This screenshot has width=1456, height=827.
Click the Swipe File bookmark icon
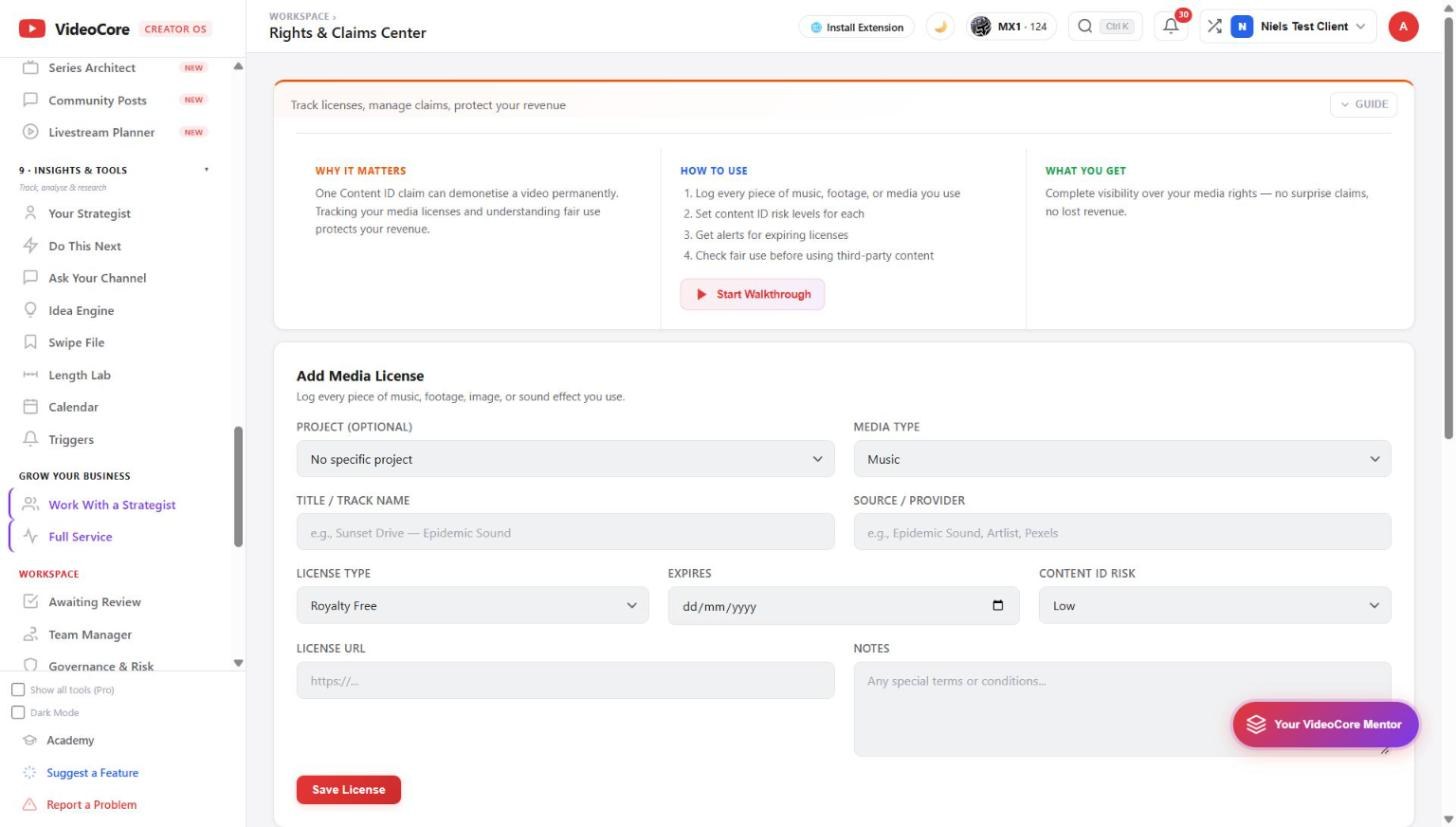(x=30, y=342)
